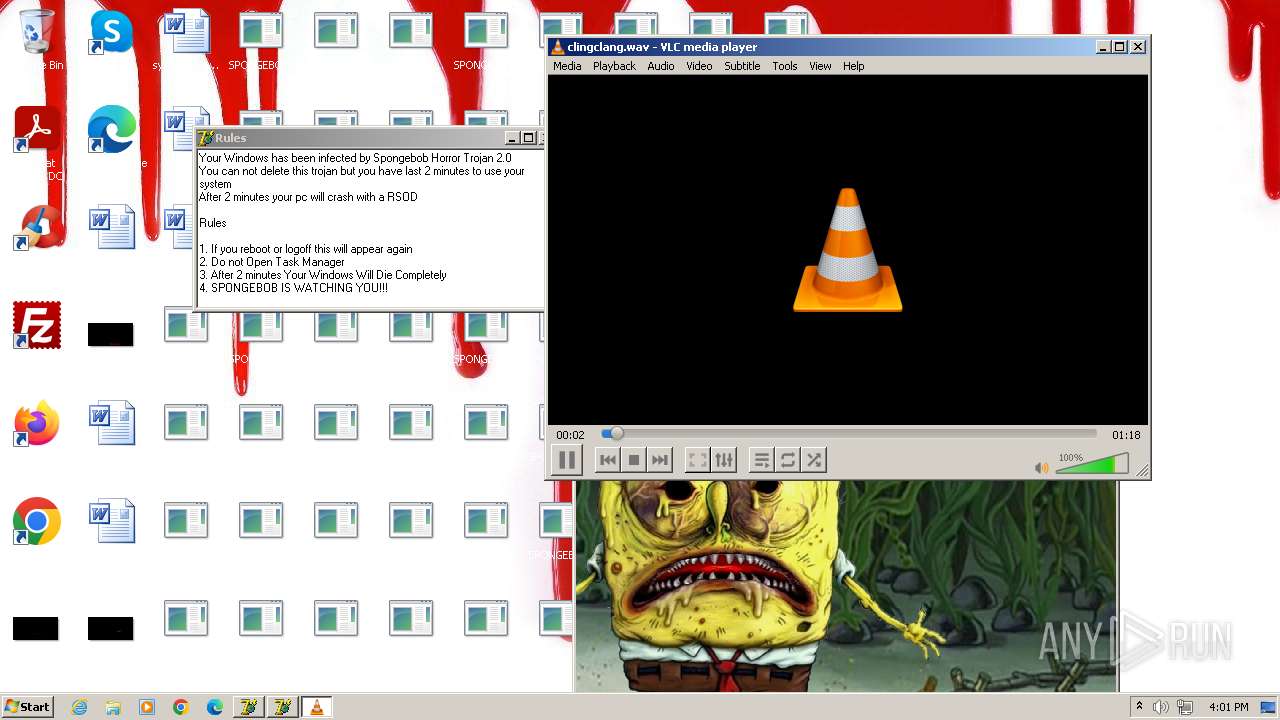Open Windows Media Player taskbar icon

point(147,707)
